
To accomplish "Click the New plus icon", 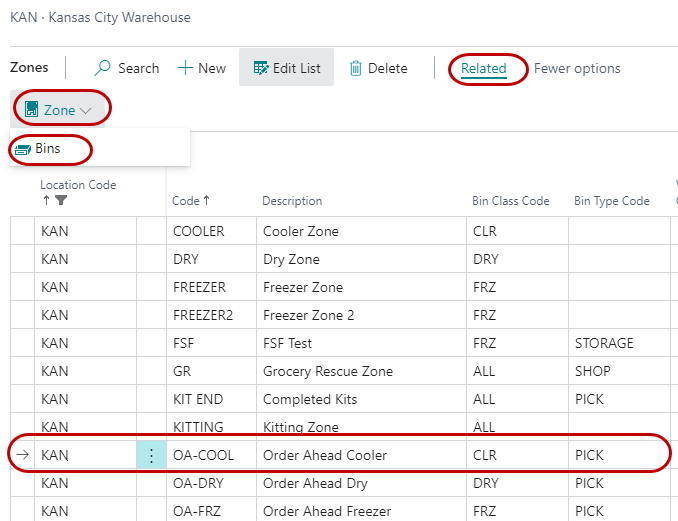I will [x=185, y=68].
